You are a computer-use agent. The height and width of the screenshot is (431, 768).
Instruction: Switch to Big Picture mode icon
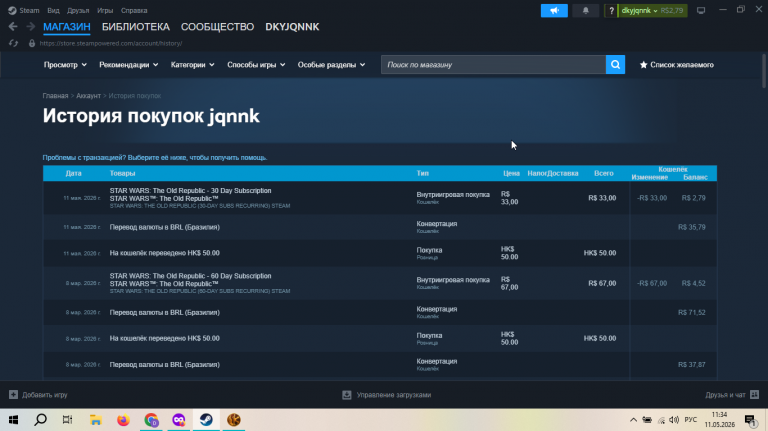(701, 10)
